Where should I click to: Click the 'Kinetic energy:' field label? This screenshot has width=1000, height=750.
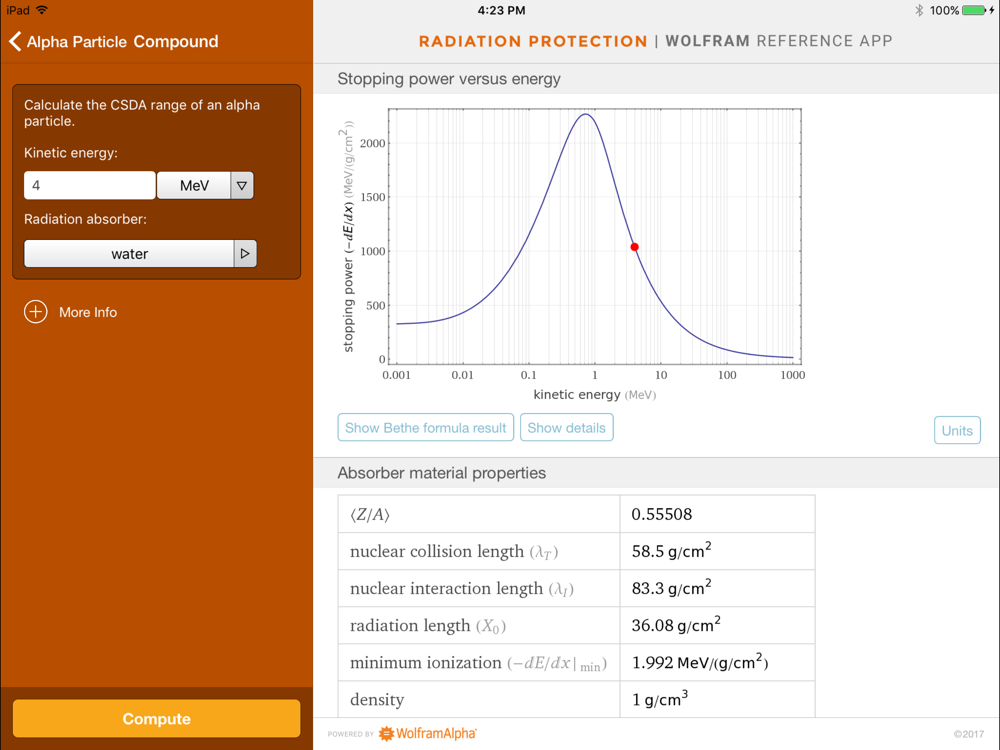(x=71, y=153)
